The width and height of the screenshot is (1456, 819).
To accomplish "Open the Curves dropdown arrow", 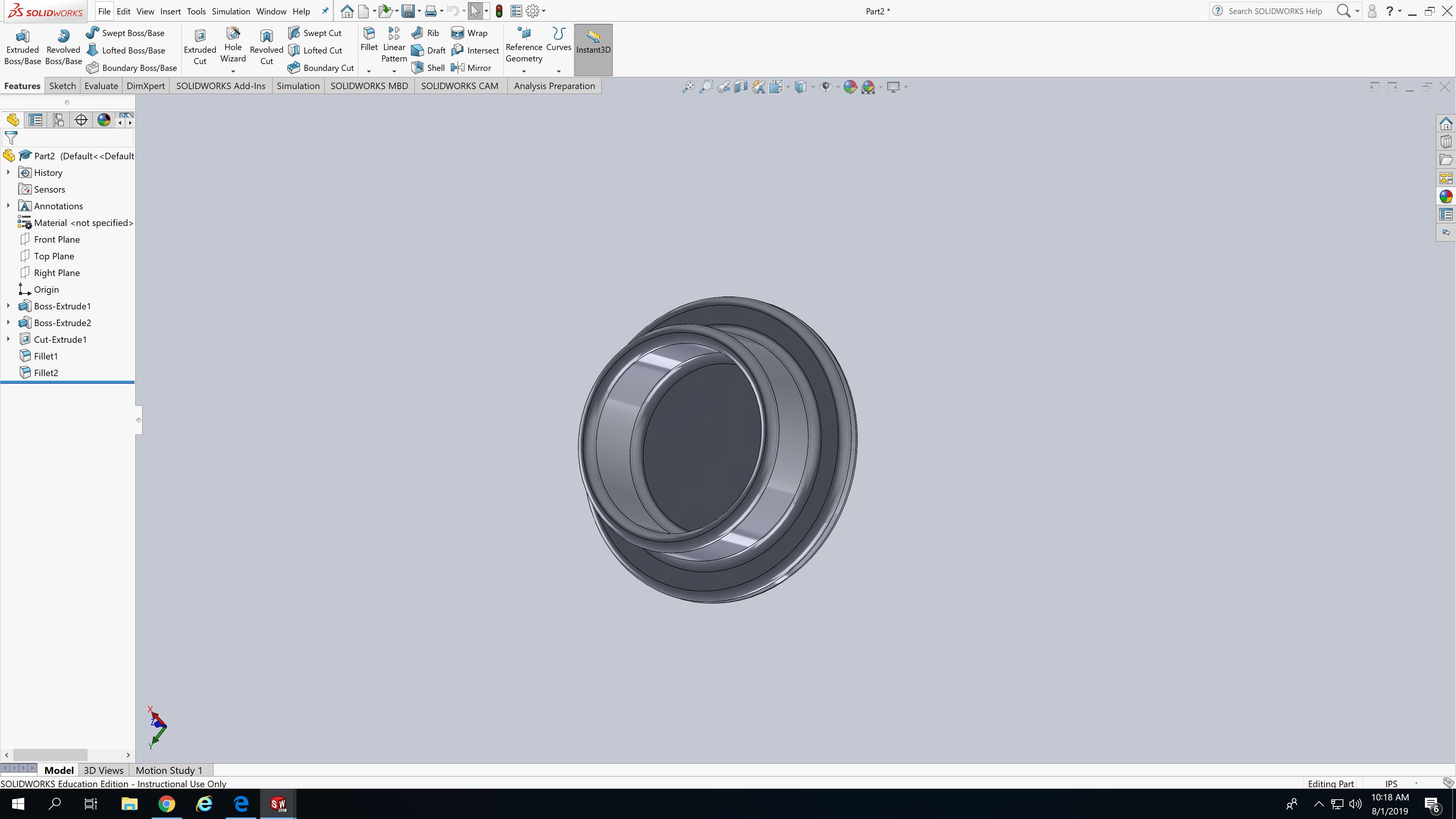I will 559,71.
